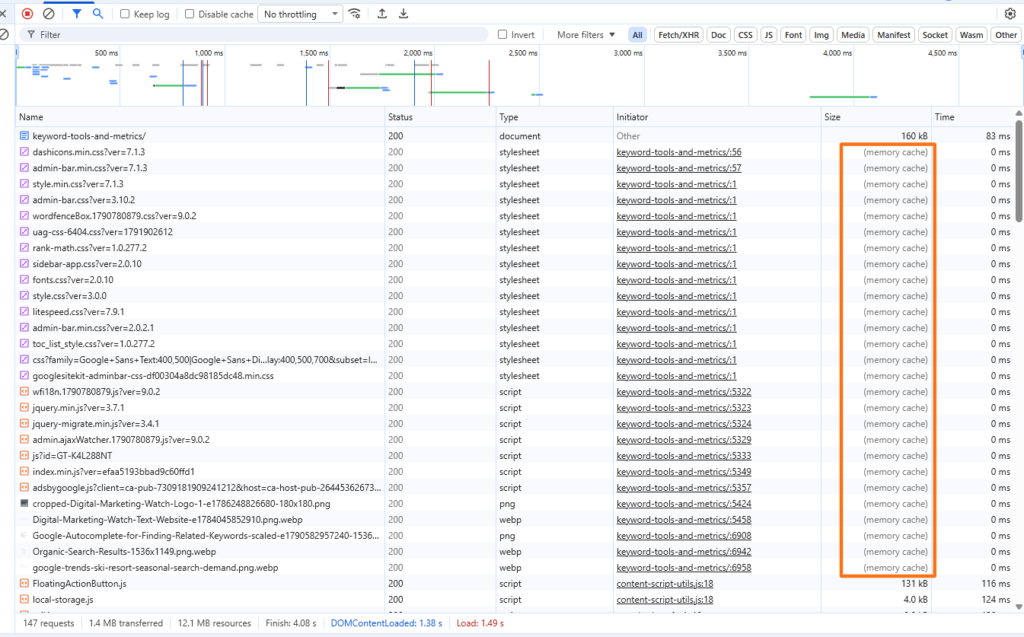Filter by Wasm requests

[971, 35]
